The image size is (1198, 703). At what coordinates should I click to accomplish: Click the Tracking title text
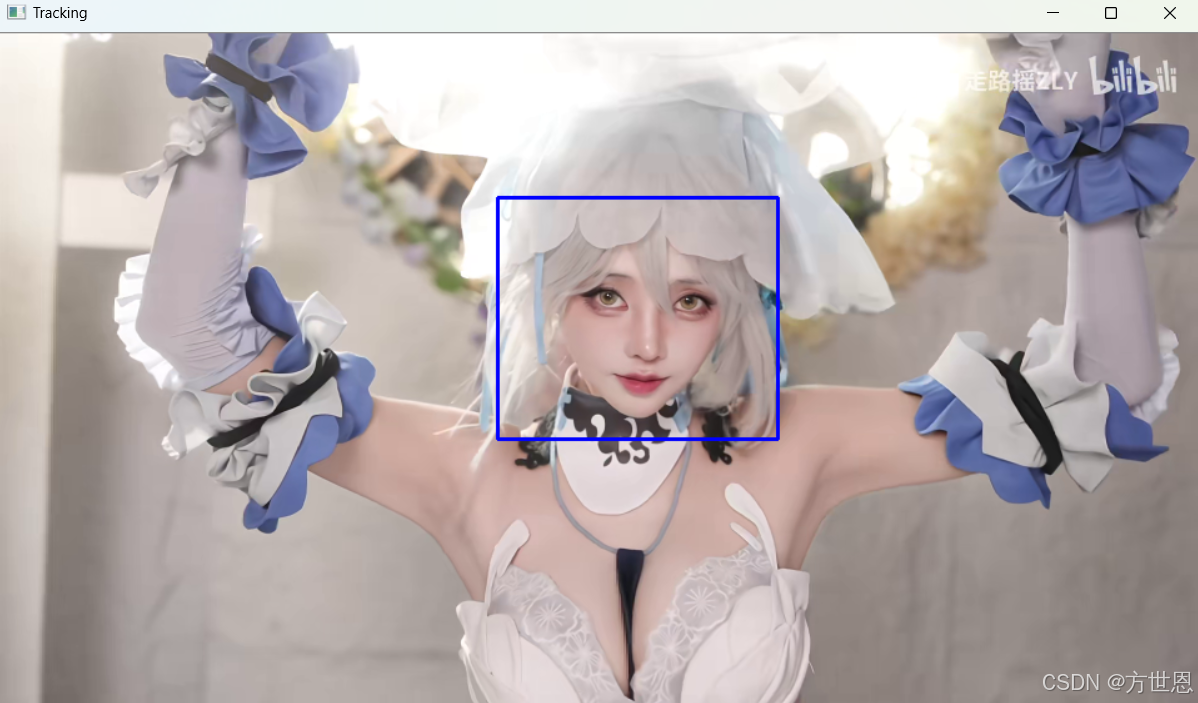pos(60,13)
